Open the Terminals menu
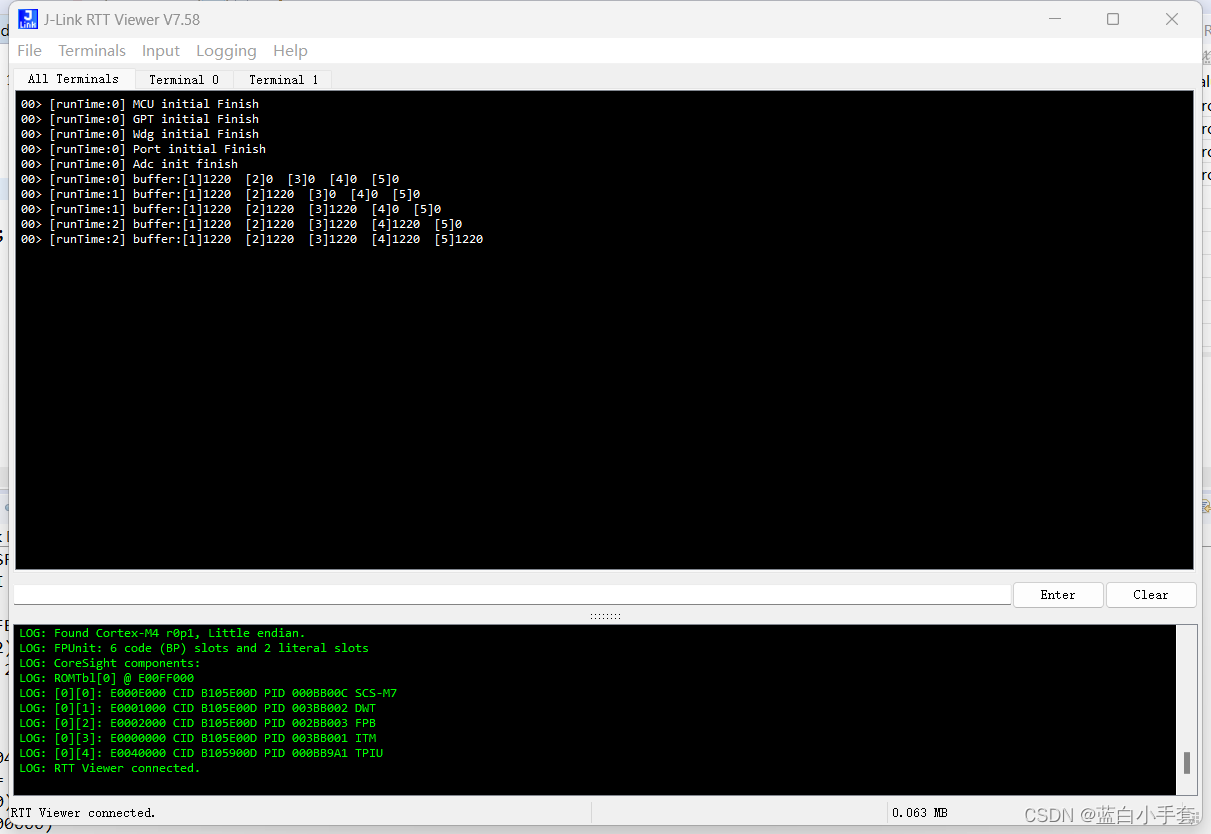Image resolution: width=1211 pixels, height=834 pixels. tap(92, 50)
